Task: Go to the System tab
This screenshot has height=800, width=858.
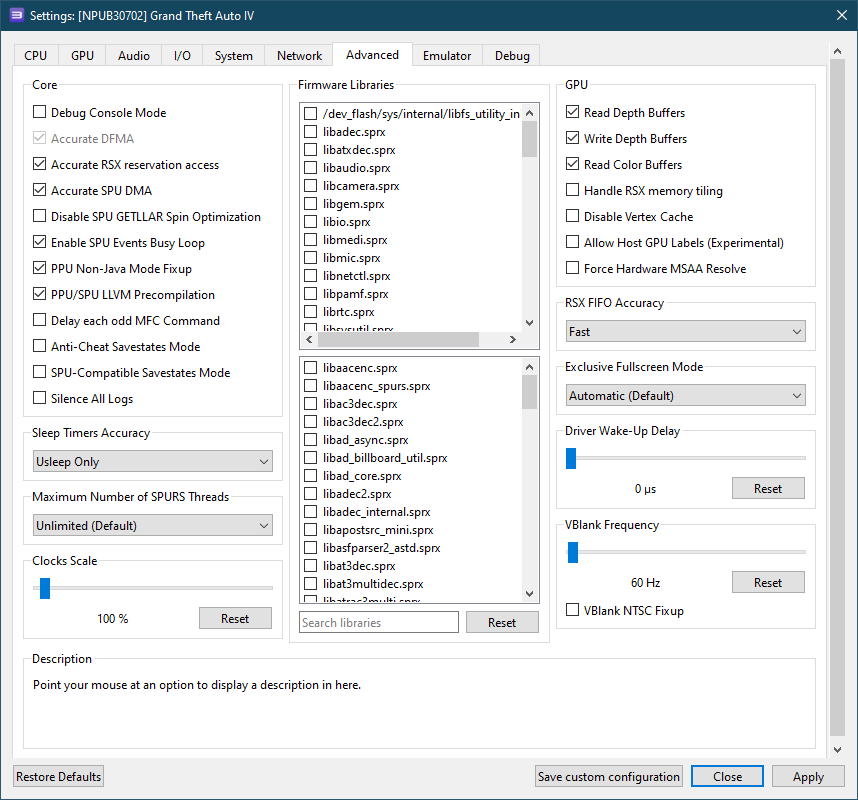Action: (233, 56)
